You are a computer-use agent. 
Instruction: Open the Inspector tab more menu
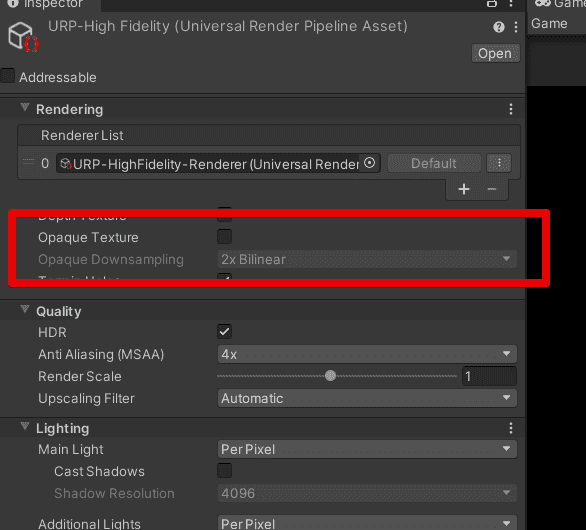pos(511,3)
